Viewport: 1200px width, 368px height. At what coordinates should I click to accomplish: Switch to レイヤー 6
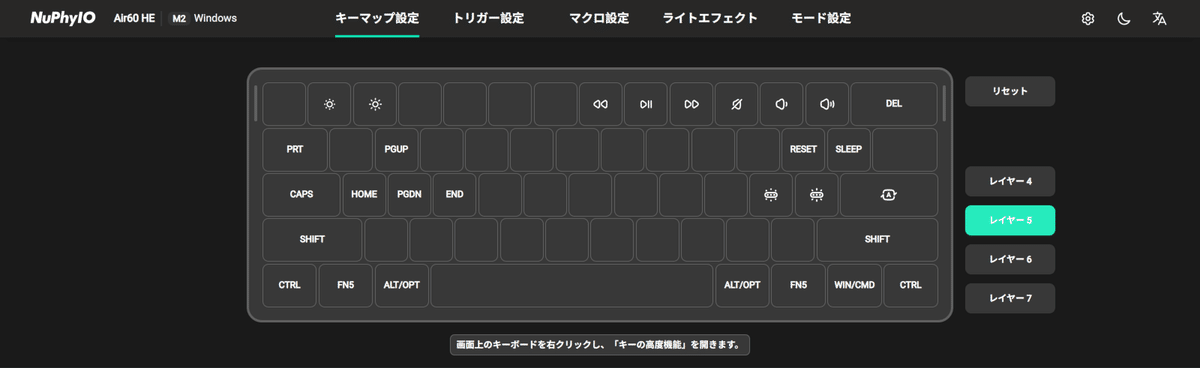pyautogui.click(x=1010, y=259)
